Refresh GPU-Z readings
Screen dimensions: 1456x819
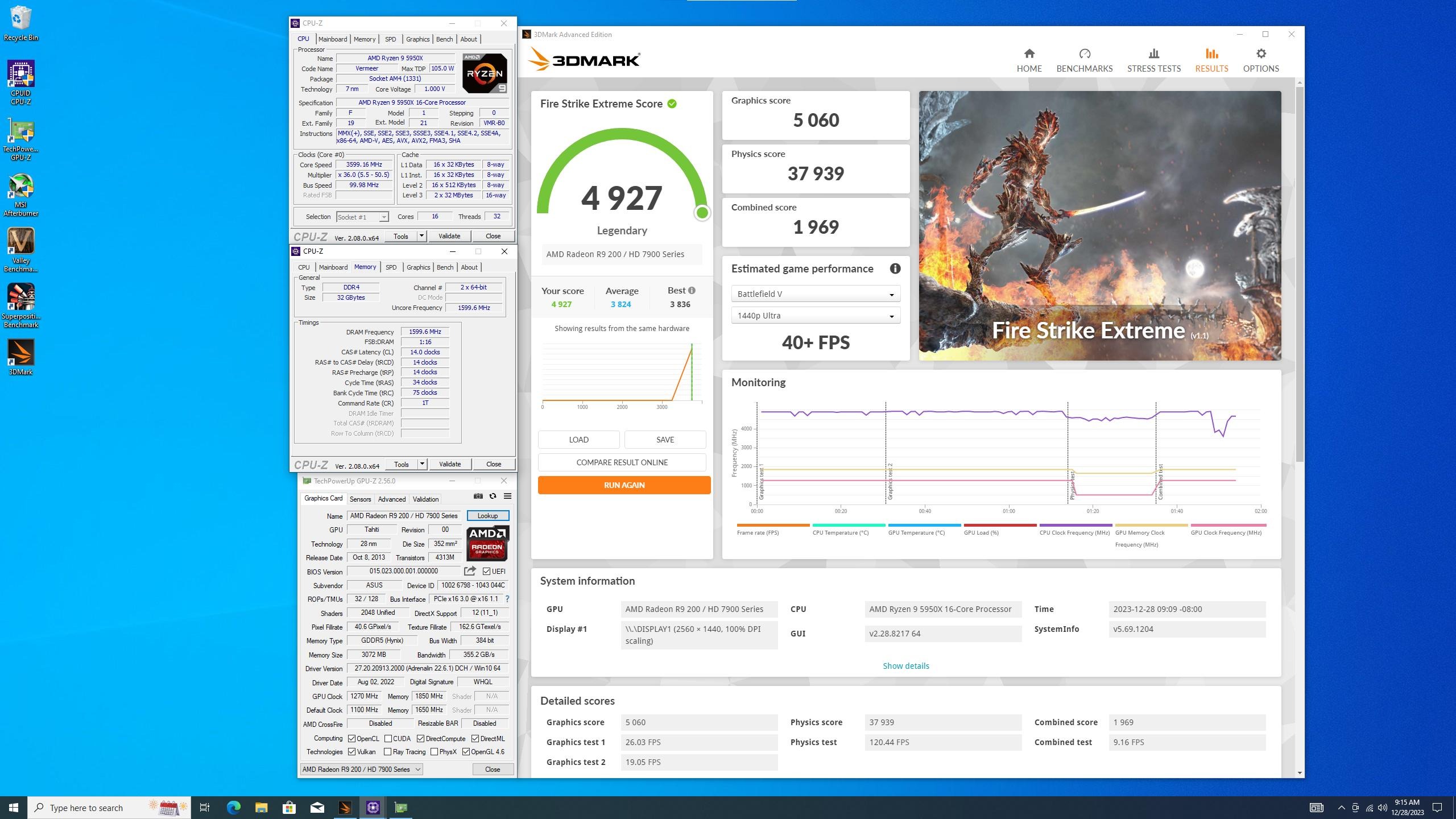tap(493, 496)
